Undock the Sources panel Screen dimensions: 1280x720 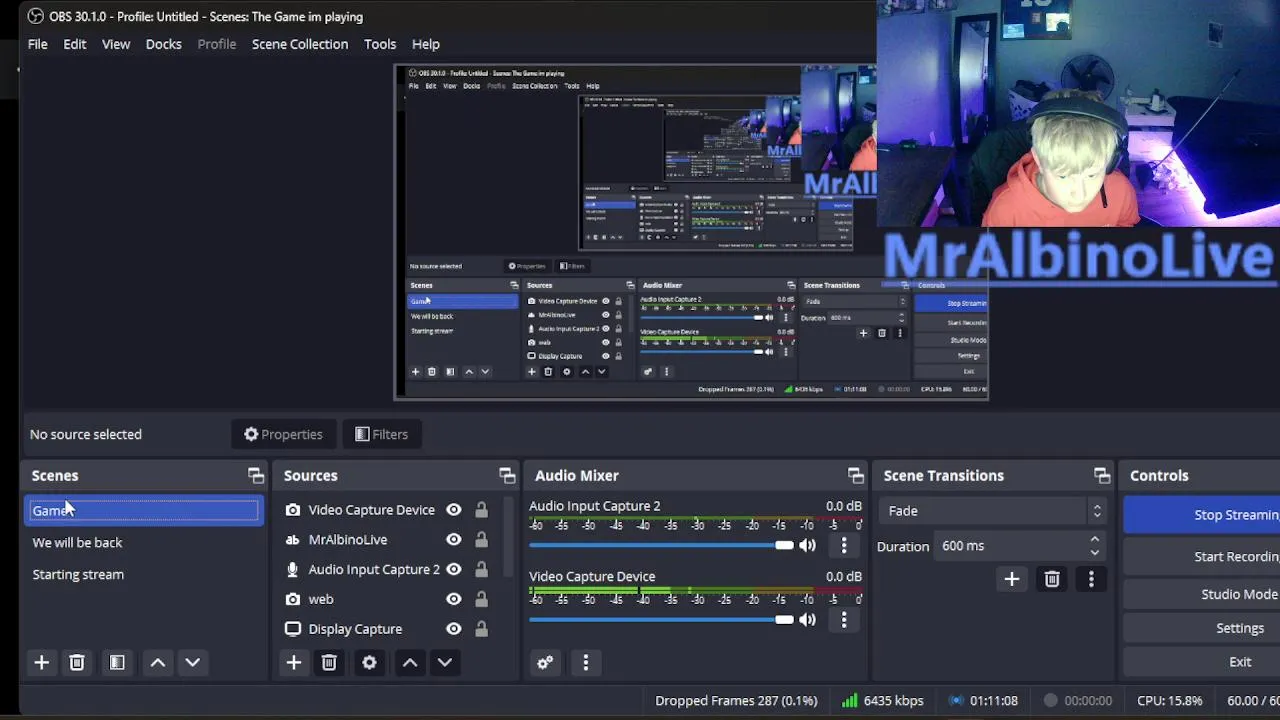tap(507, 476)
